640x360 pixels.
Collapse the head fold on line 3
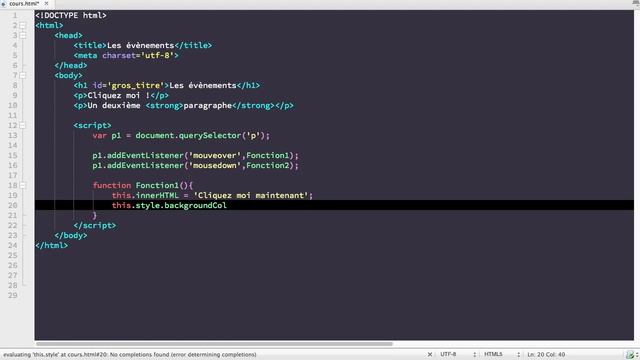click(23, 36)
